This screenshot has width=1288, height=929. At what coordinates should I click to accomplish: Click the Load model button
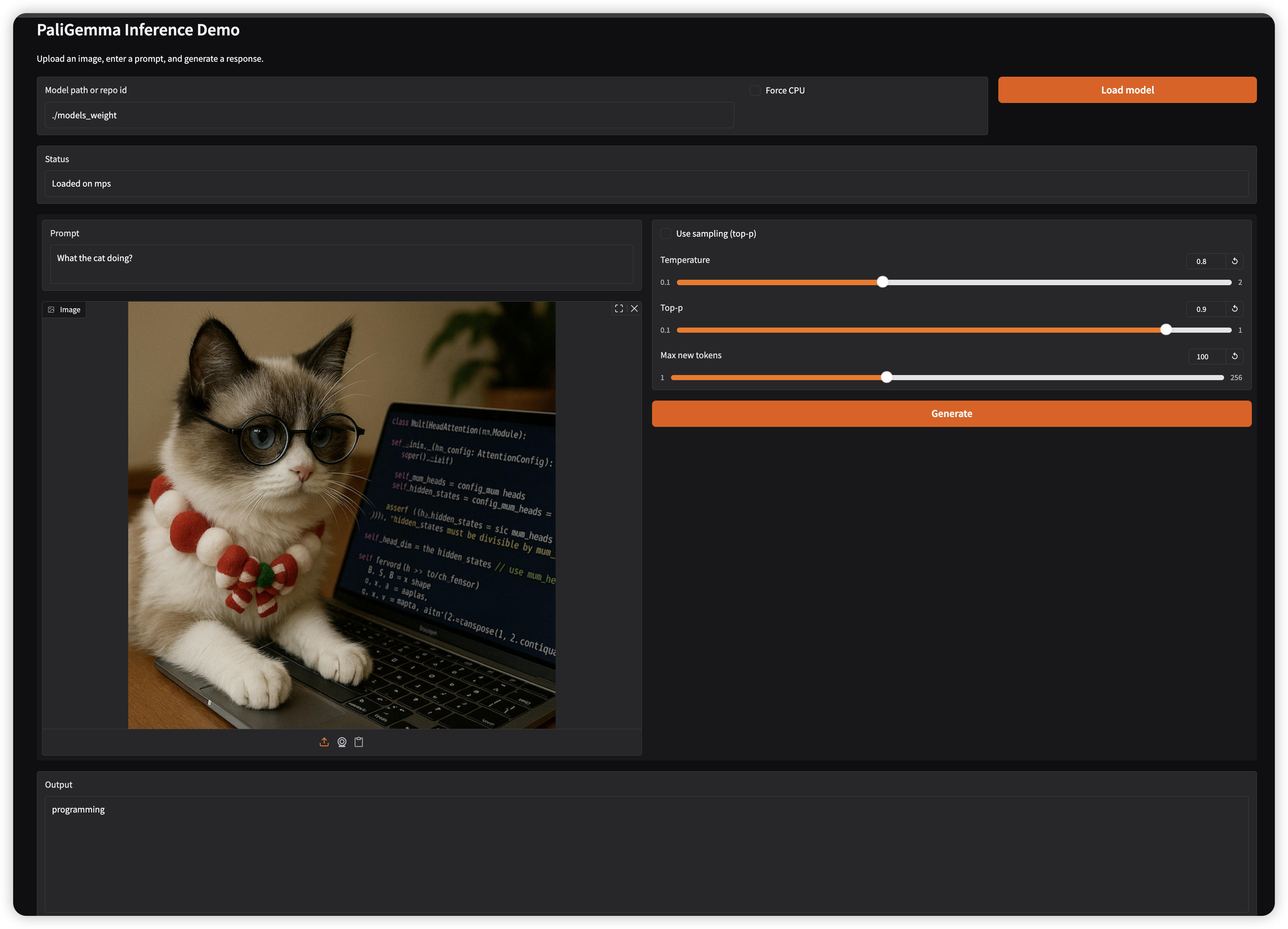1127,90
